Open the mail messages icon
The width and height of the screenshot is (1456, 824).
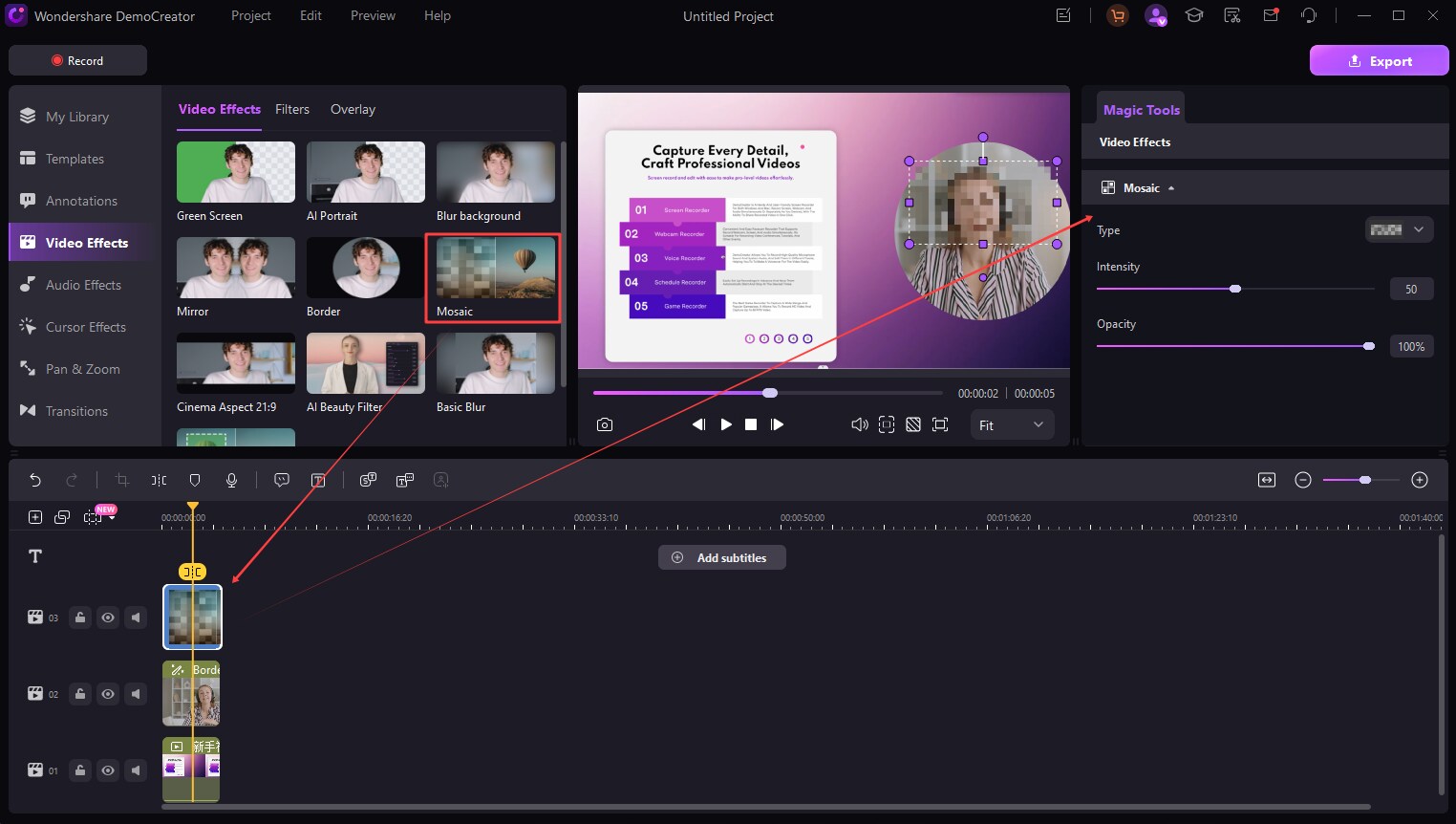tap(1271, 15)
